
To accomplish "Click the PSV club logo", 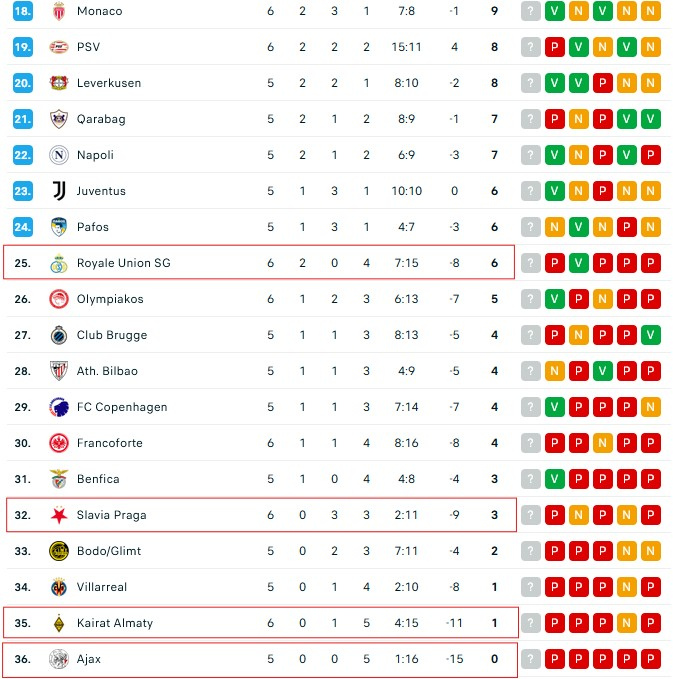I will click(58, 47).
